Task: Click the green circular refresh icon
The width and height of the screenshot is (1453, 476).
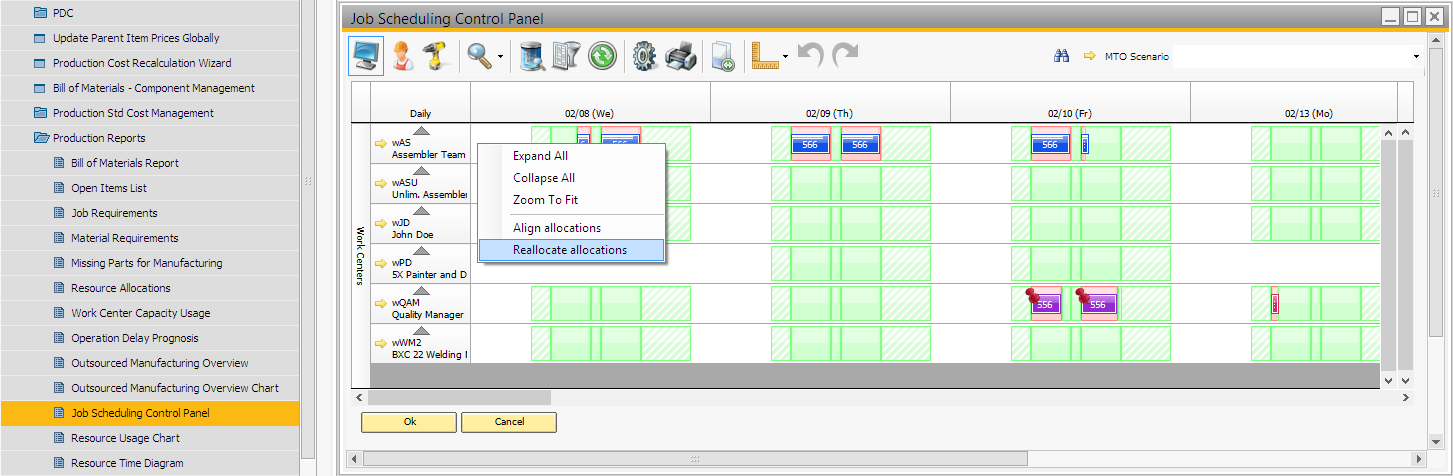Action: tap(602, 56)
